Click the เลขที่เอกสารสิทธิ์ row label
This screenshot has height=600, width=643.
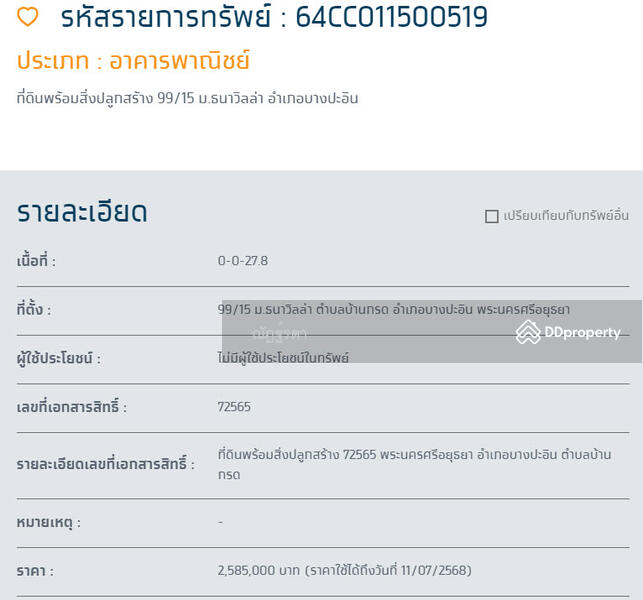coord(72,407)
